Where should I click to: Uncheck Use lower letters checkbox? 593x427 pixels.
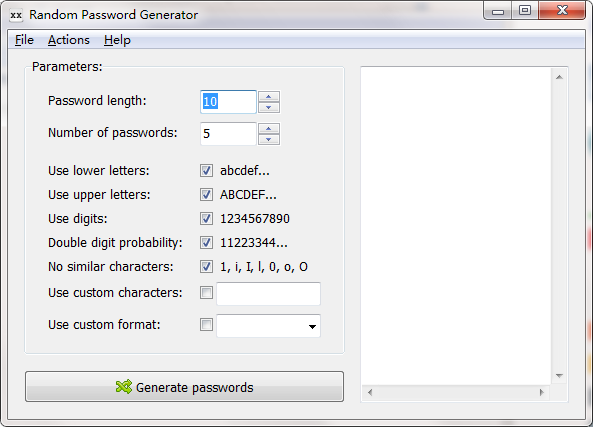(206, 171)
